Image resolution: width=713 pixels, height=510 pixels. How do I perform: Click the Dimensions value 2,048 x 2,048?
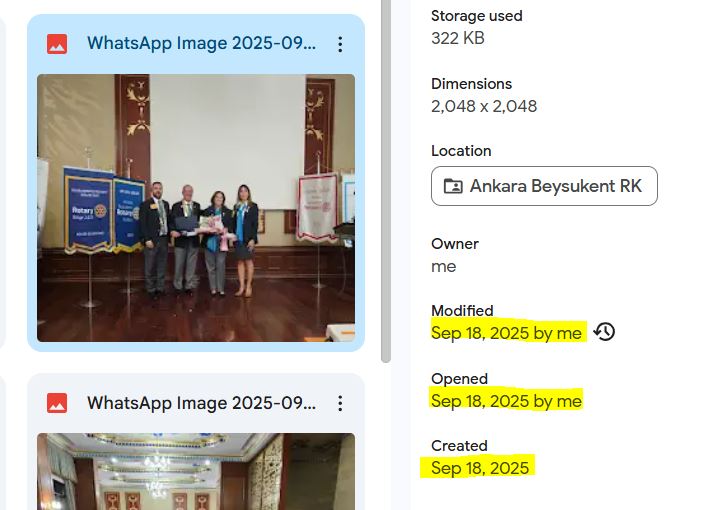click(x=484, y=106)
